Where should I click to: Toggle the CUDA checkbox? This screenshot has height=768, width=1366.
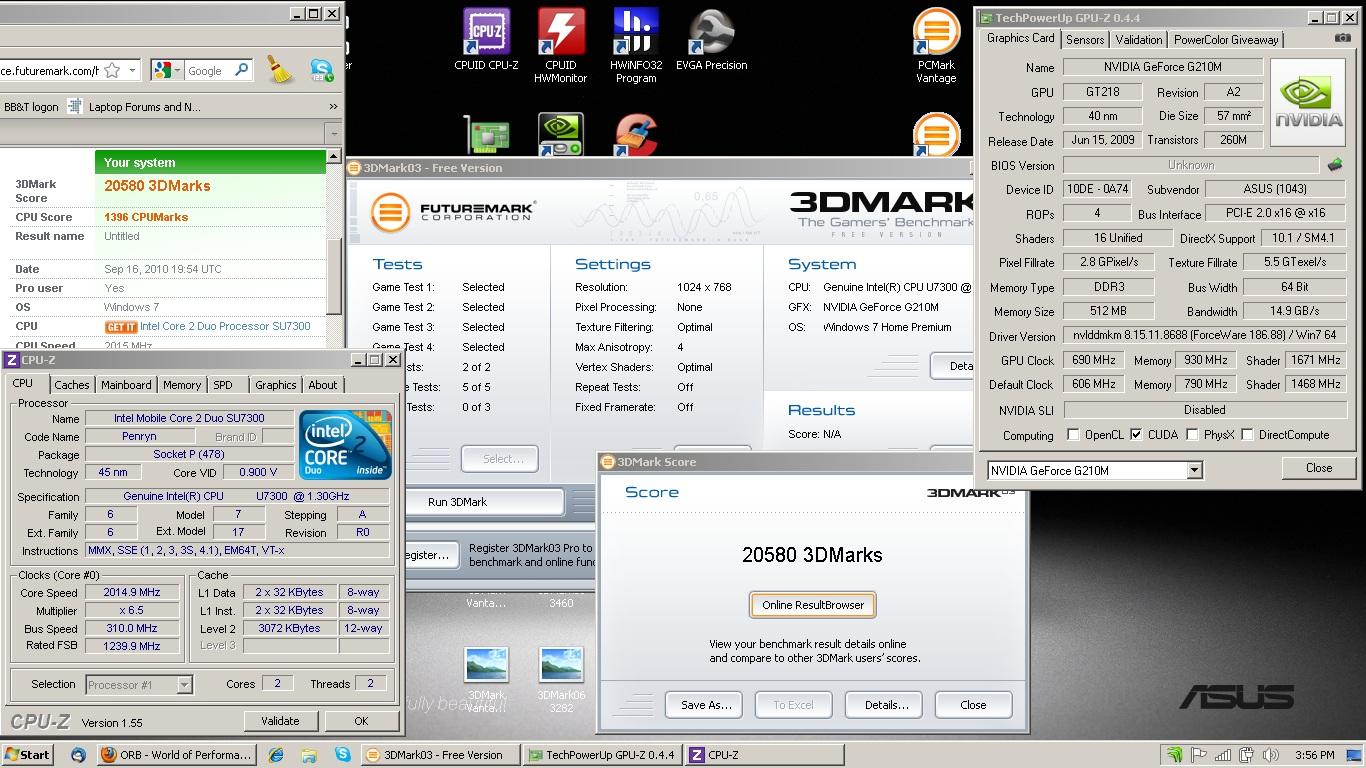tap(1136, 435)
